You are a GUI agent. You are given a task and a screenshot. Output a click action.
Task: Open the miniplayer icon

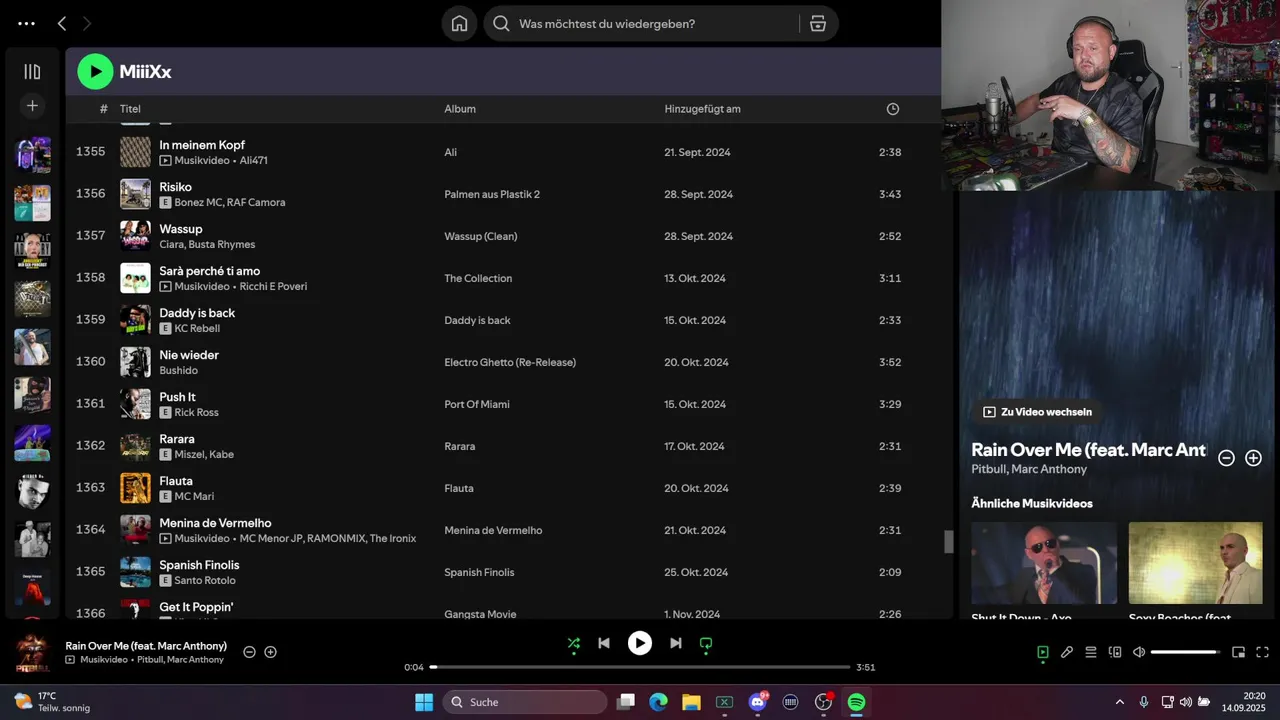[x=1238, y=652]
